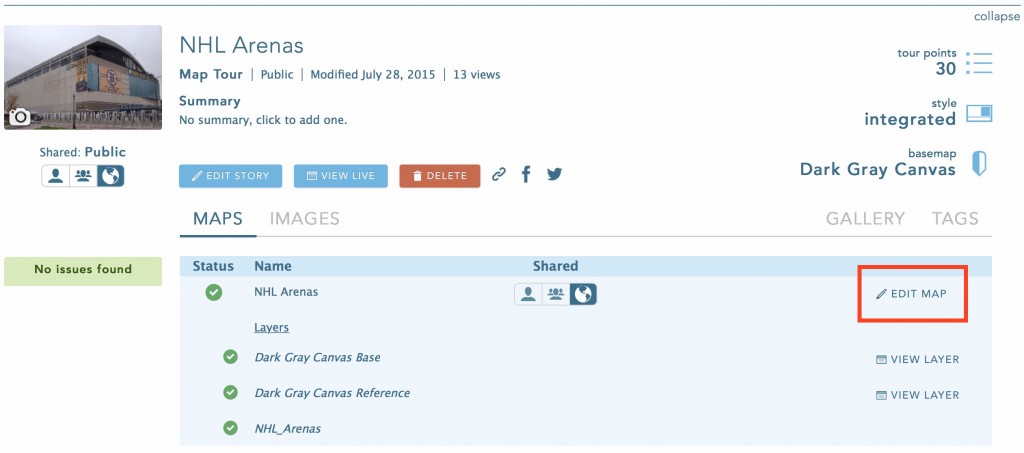Image resolution: width=1024 pixels, height=453 pixels.
Task: Collapse the story details panel
Action: point(997,17)
